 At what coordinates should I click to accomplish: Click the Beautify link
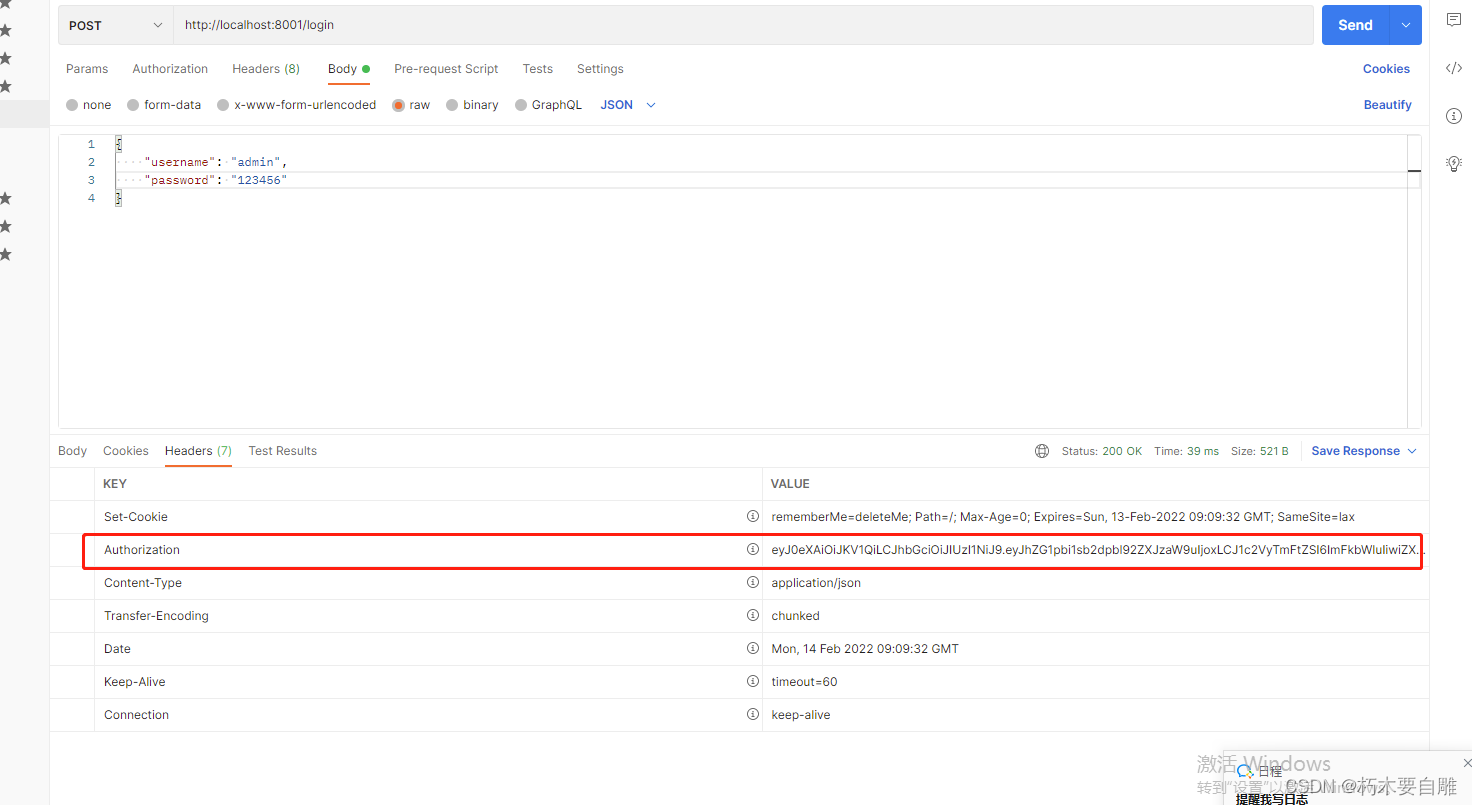click(x=1387, y=105)
